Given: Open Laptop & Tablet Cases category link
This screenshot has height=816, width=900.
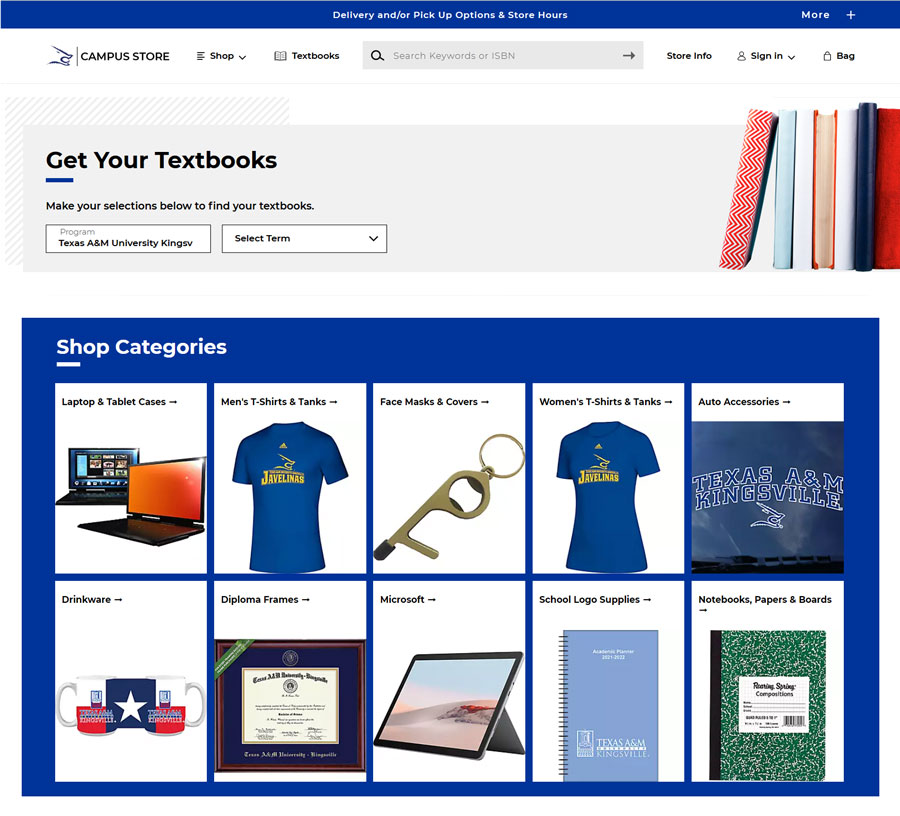Looking at the screenshot, I should pos(119,402).
